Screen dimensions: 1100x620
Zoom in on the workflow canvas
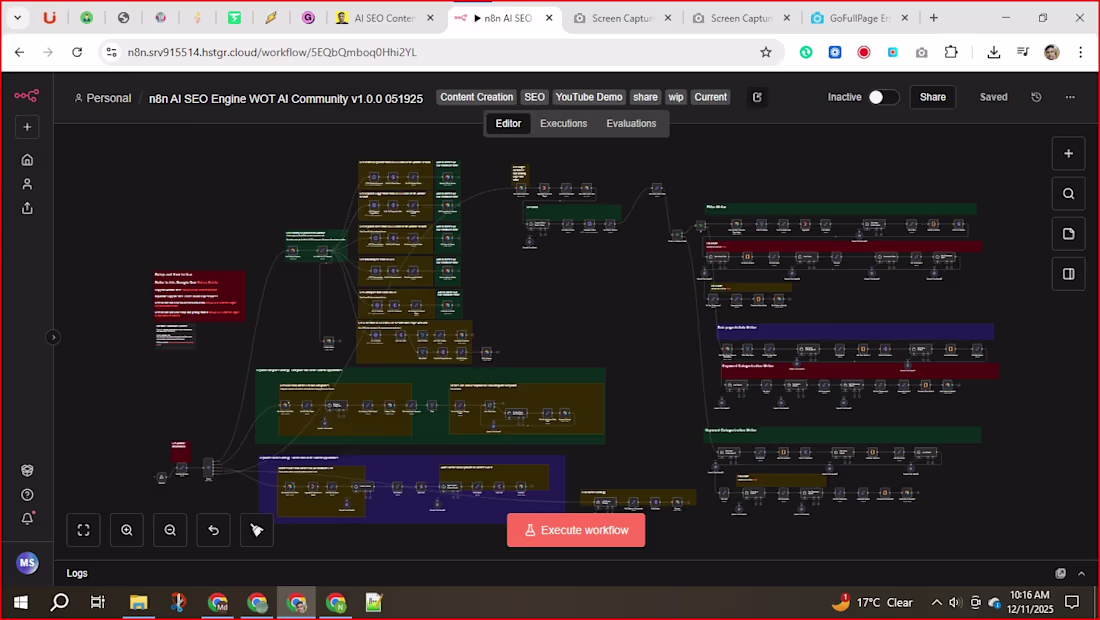127,530
